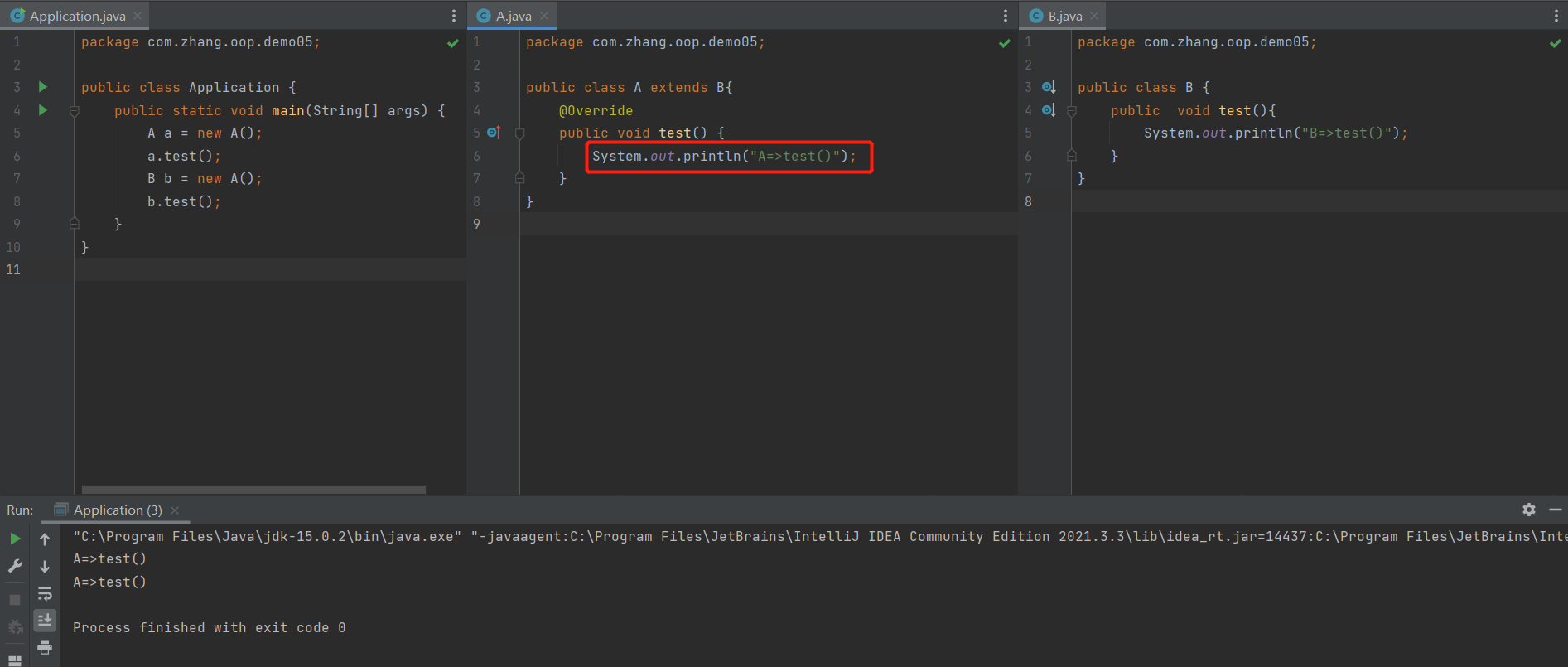
Task: Click "public class B {" declaration
Action: click(x=1144, y=88)
